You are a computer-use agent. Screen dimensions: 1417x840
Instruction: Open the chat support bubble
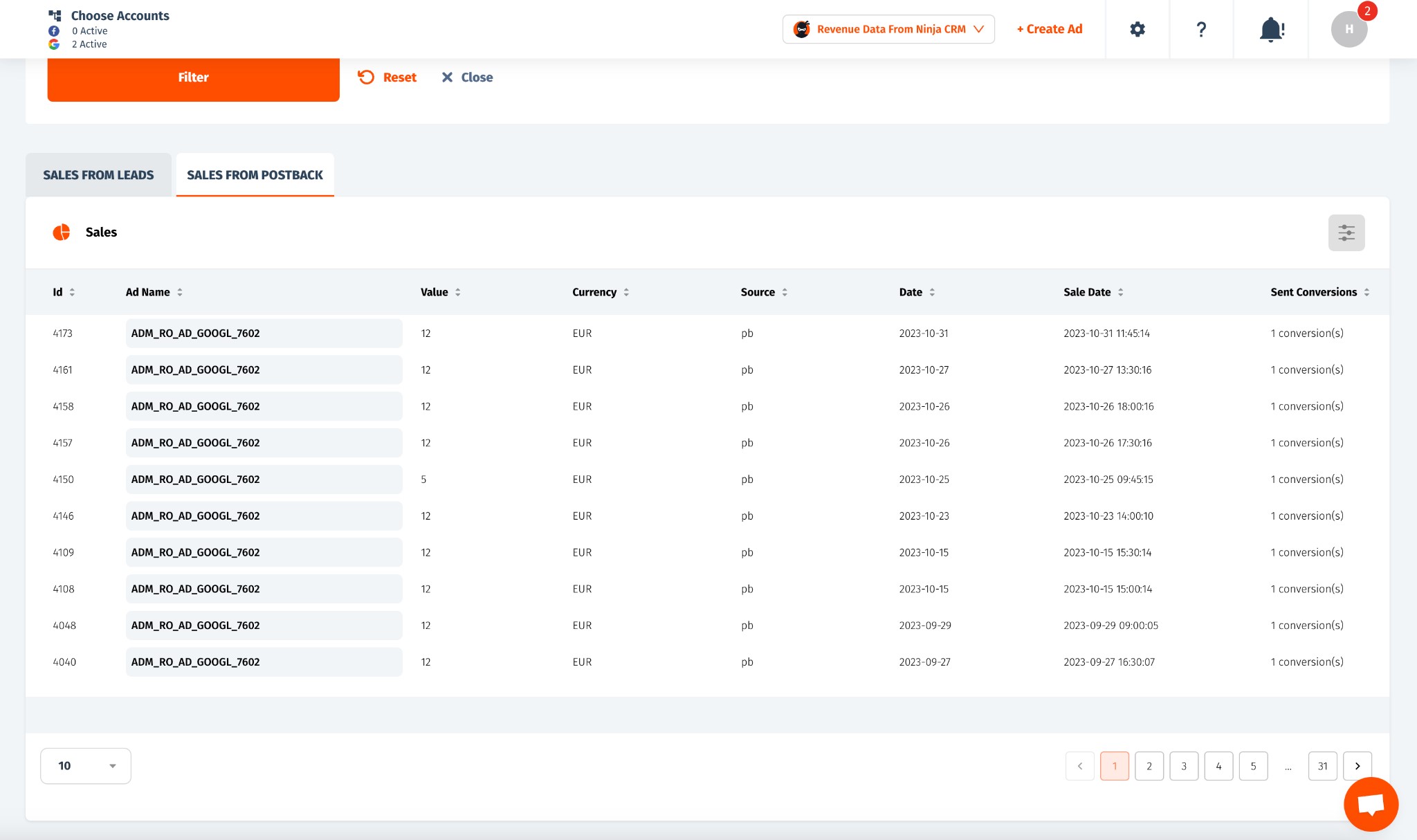tap(1371, 804)
